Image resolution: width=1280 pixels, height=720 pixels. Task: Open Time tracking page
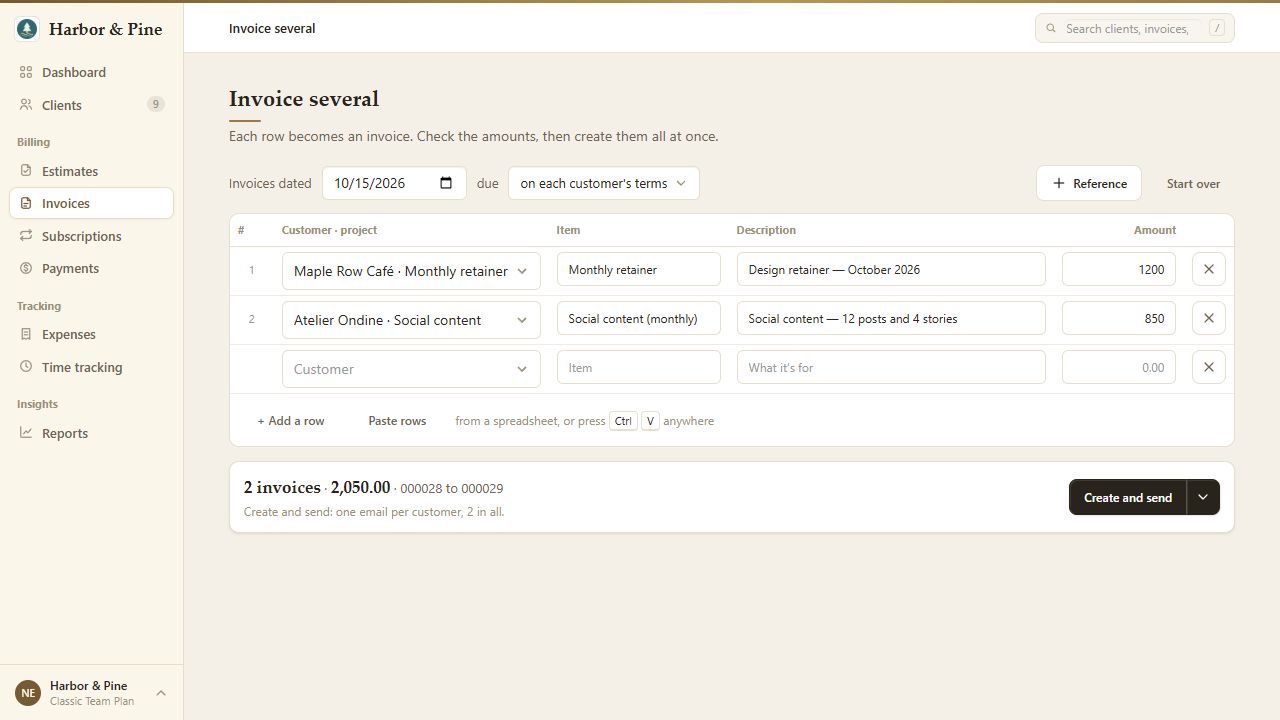coord(91,367)
